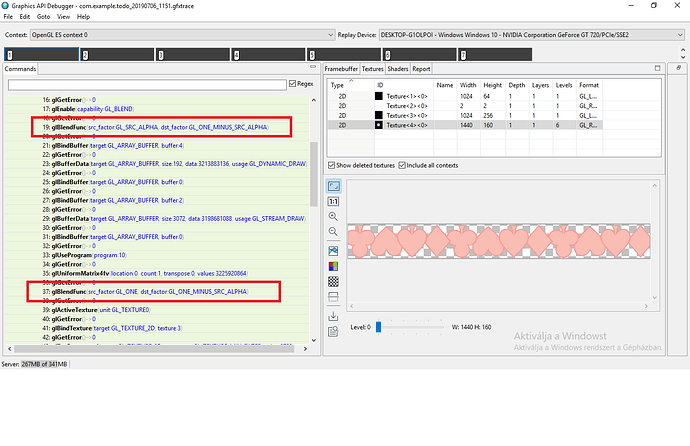The height and width of the screenshot is (446, 690).
Task: Uncheck Include all contexts checkbox
Action: pyautogui.click(x=403, y=165)
